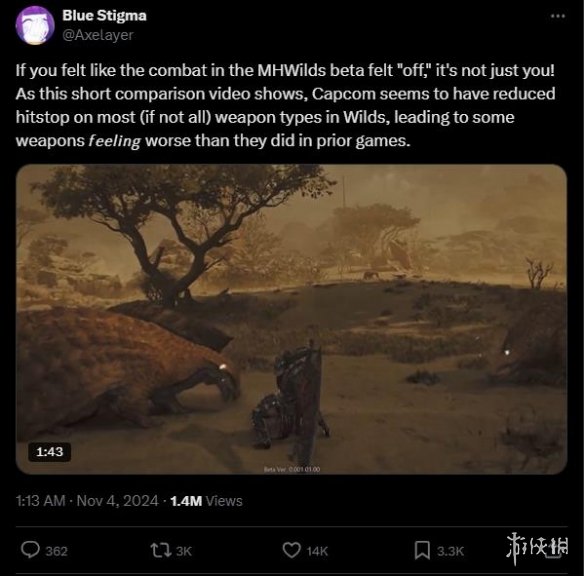The image size is (584, 576).
Task: Open Blue Stigma's profile avatar
Action: [35, 25]
